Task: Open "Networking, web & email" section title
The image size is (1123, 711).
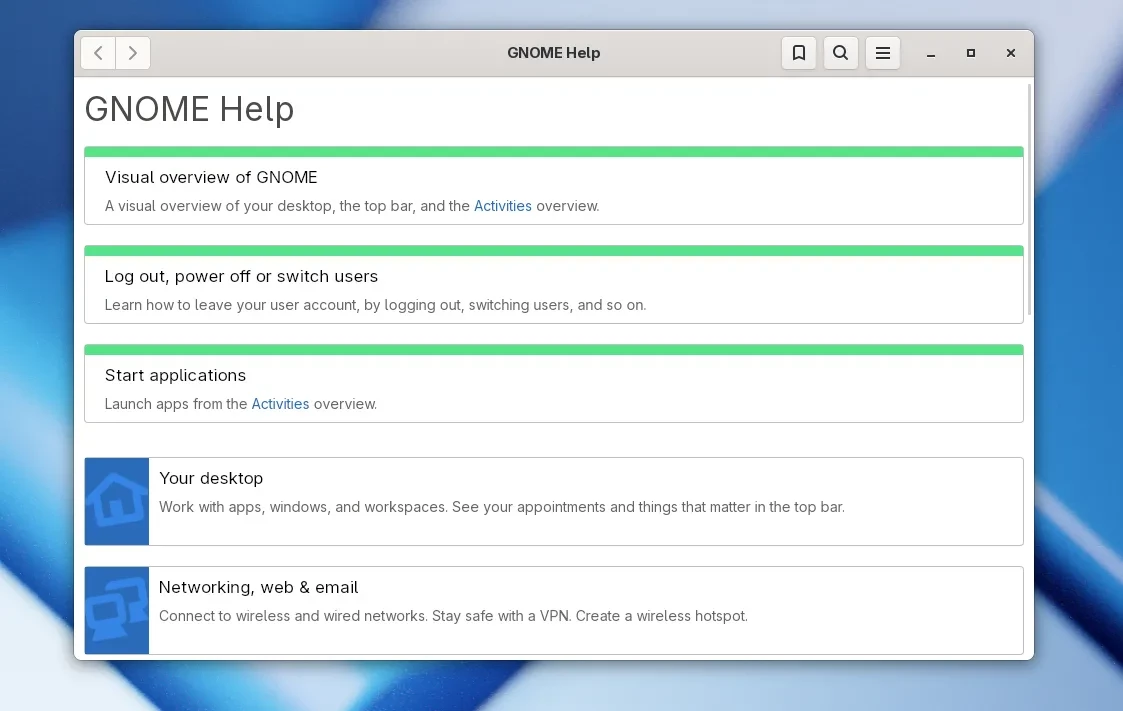Action: [x=258, y=587]
